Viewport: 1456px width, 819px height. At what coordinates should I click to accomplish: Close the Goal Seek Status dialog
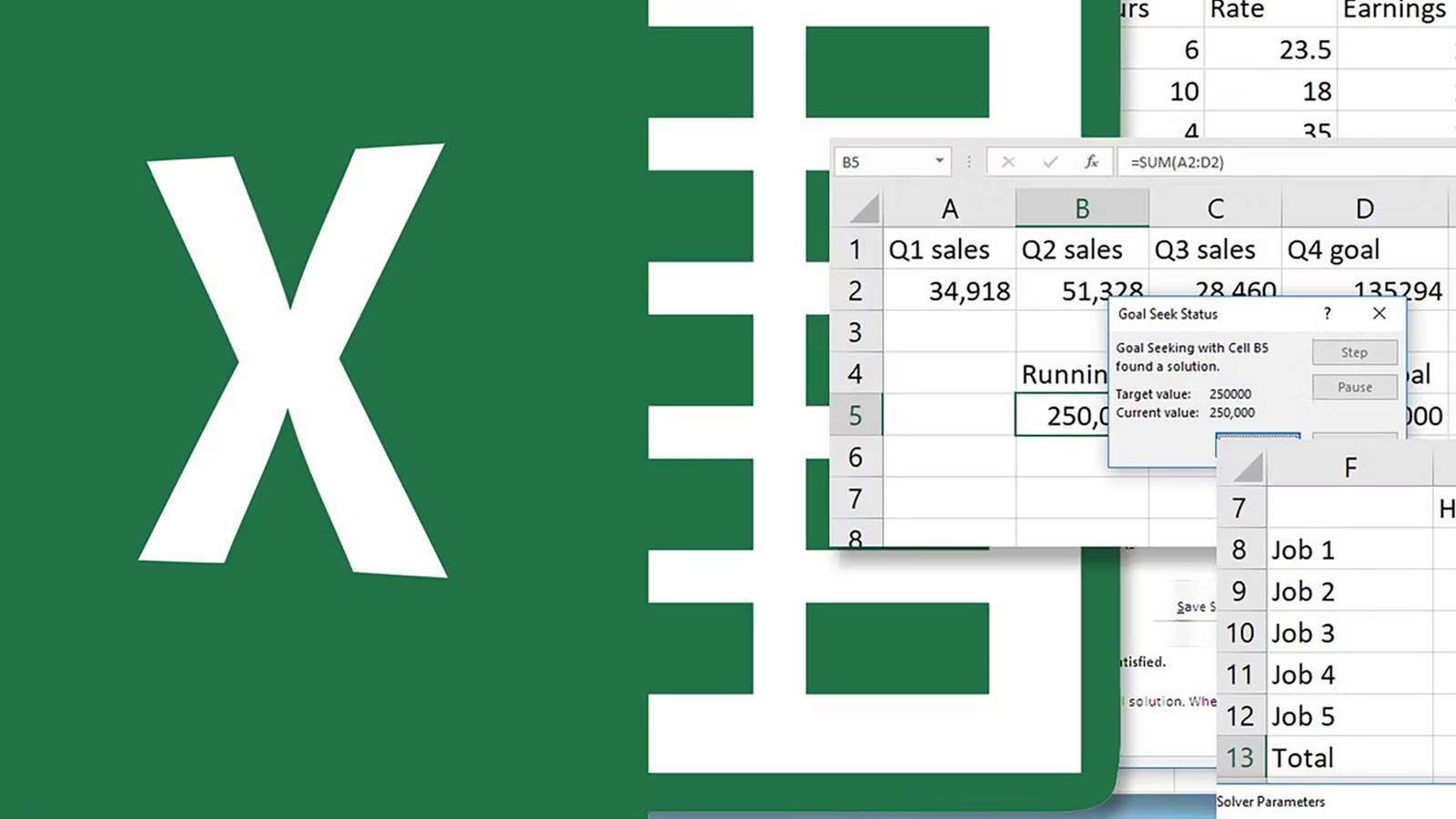pos(1380,313)
